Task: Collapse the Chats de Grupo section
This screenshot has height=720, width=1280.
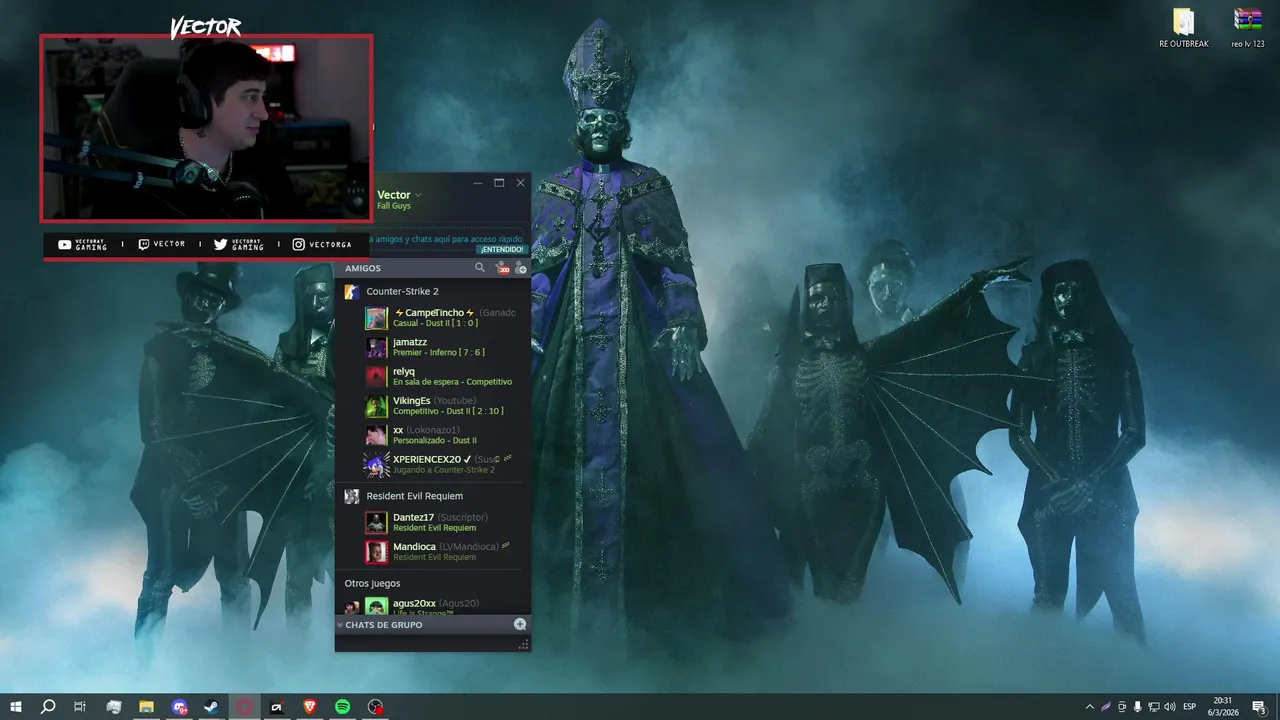Action: pyautogui.click(x=340, y=625)
